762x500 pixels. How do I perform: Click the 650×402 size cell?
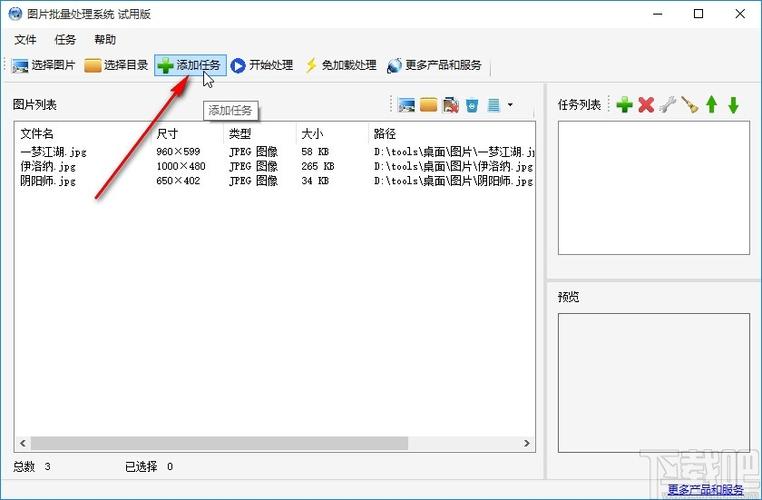(178, 181)
